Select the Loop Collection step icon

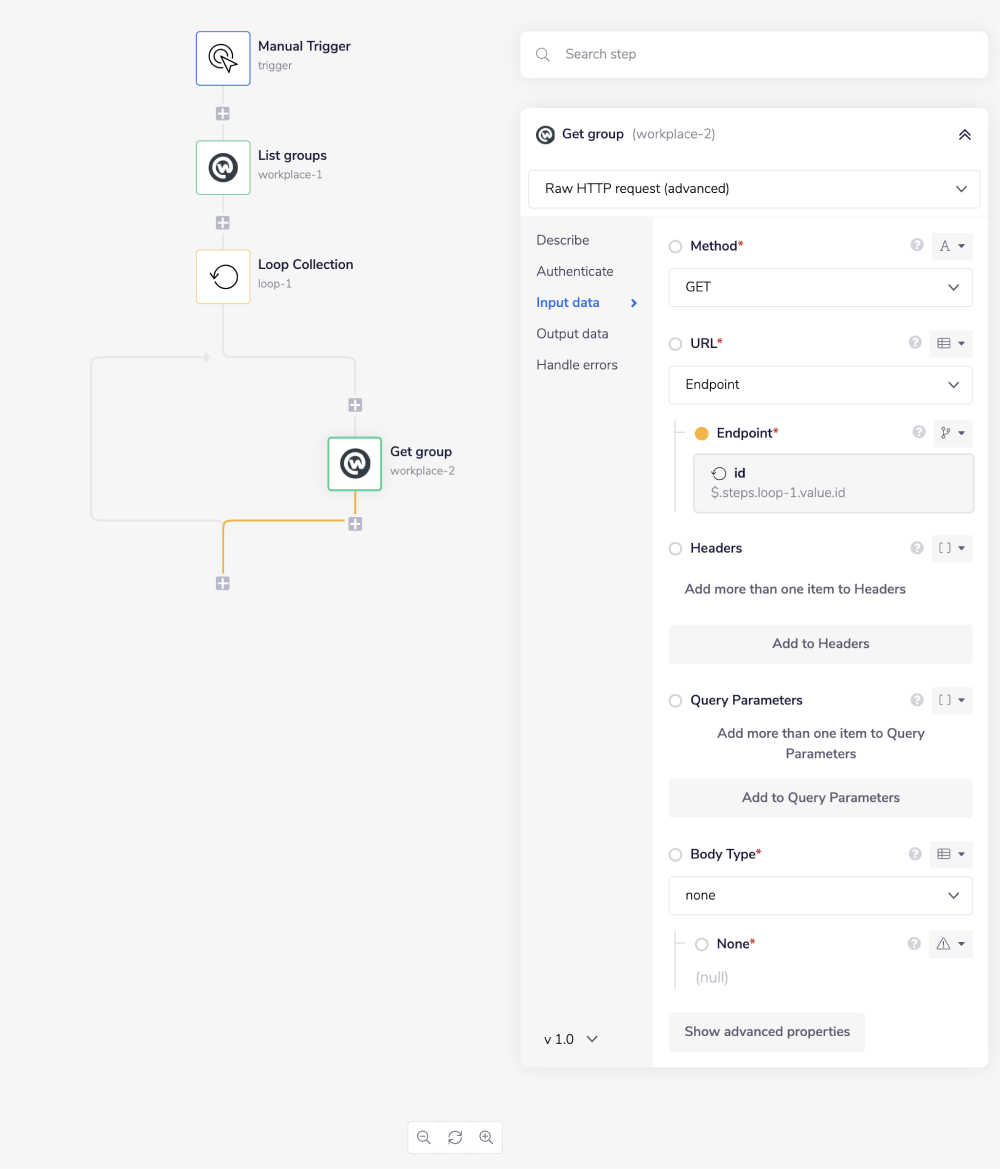223,276
